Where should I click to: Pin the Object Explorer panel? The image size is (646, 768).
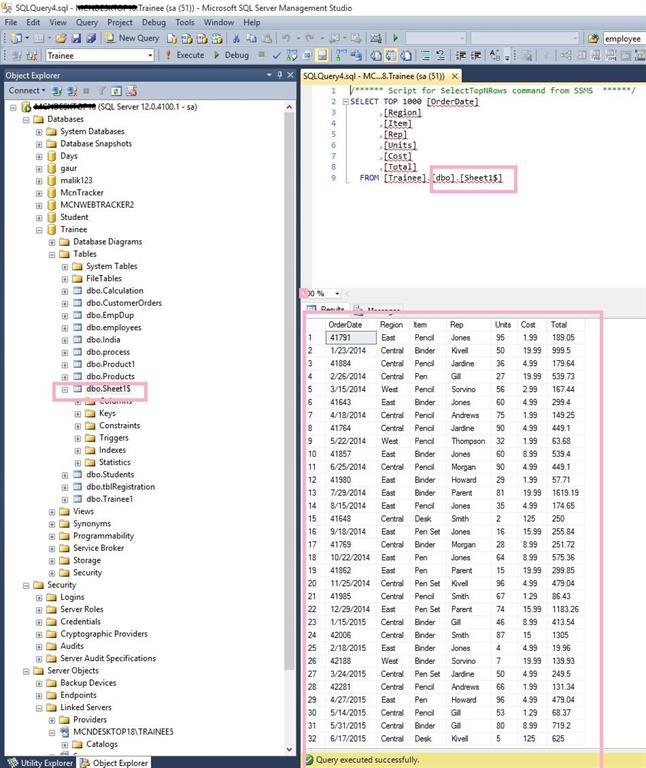pyautogui.click(x=280, y=75)
